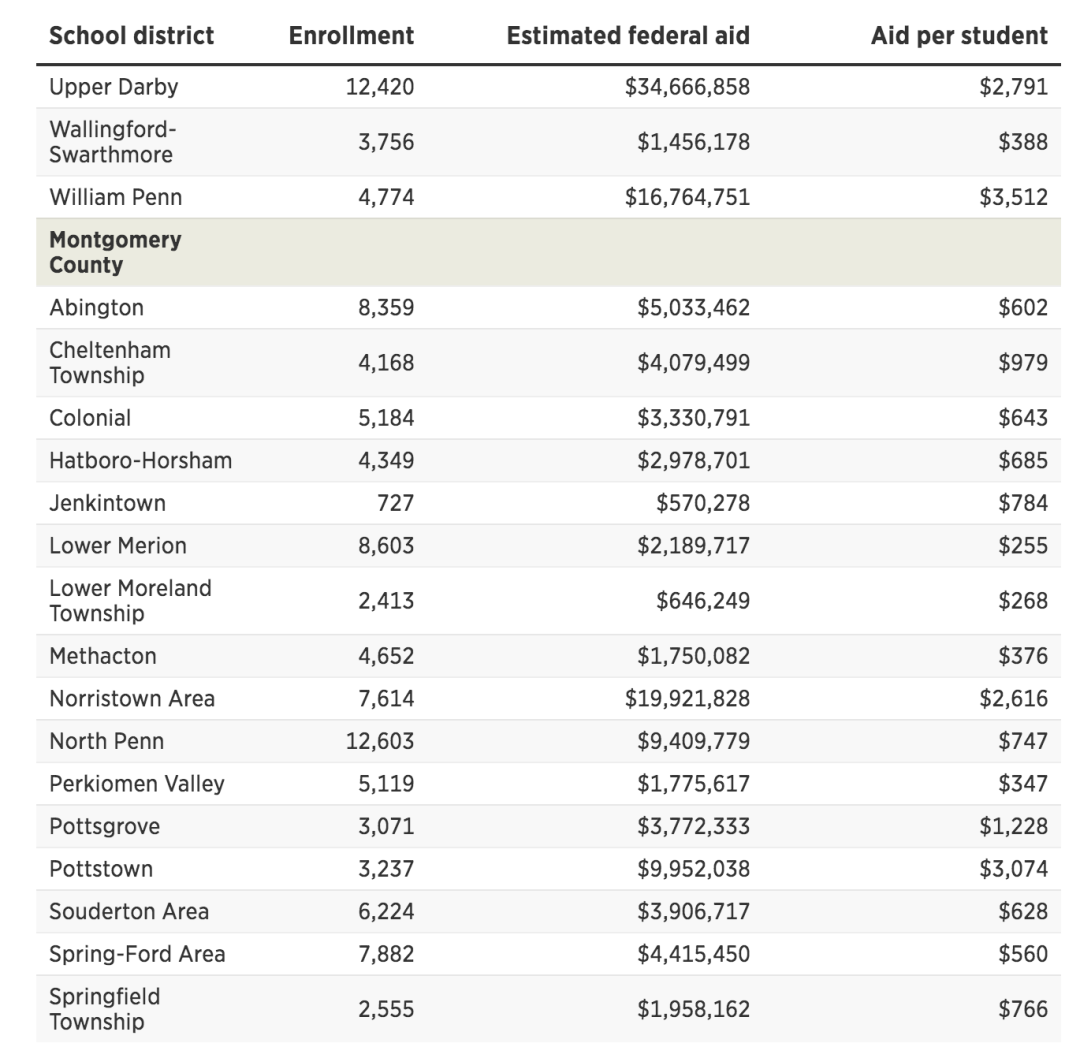Sort by the Enrollment column header
Viewport: 1080px width, 1058px height.
[x=351, y=36]
